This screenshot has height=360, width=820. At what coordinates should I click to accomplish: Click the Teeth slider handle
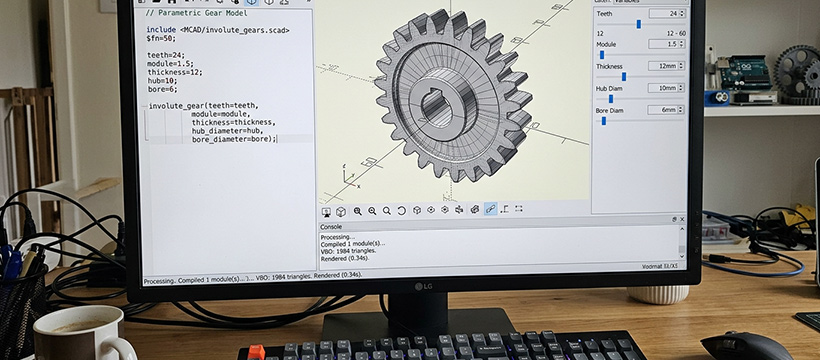[x=639, y=24]
